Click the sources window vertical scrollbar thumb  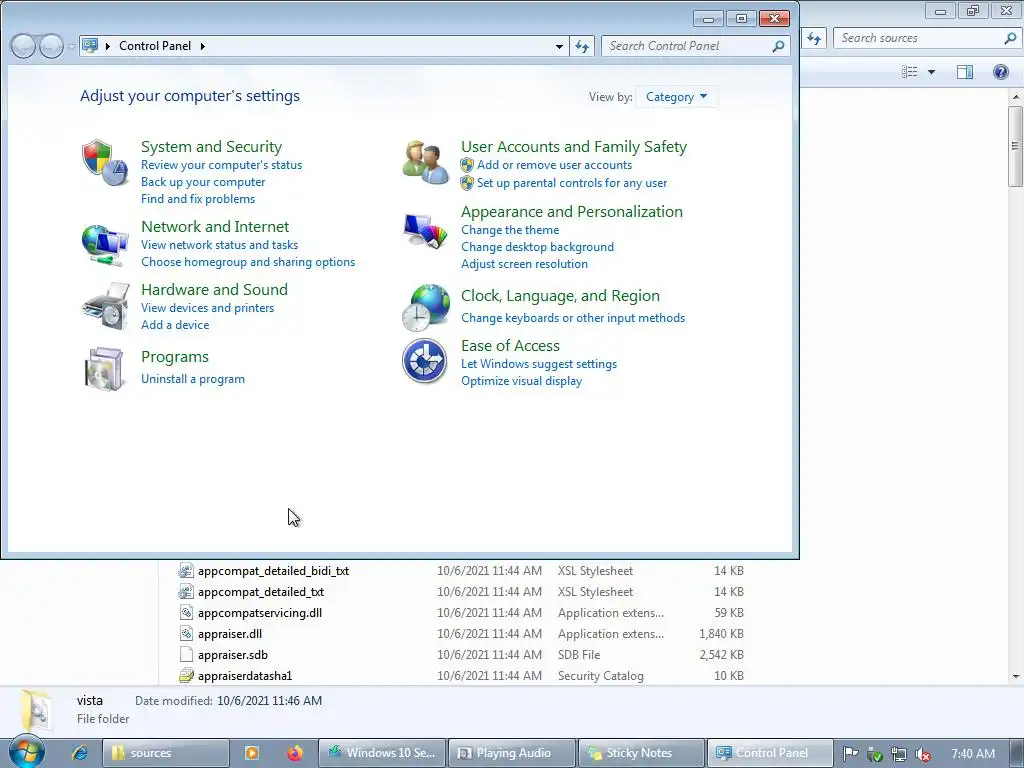pyautogui.click(x=1016, y=146)
